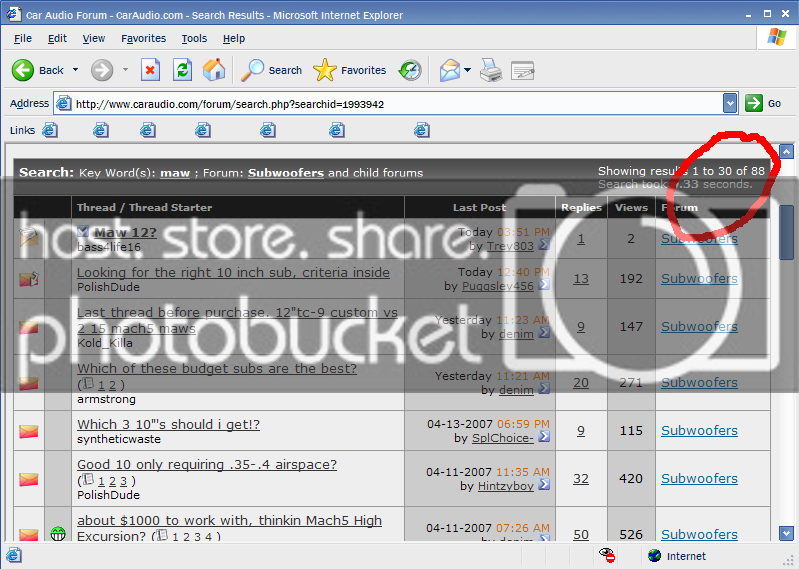799x569 pixels.
Task: Click green smiley icon on Mach5 thread
Action: click(x=58, y=534)
